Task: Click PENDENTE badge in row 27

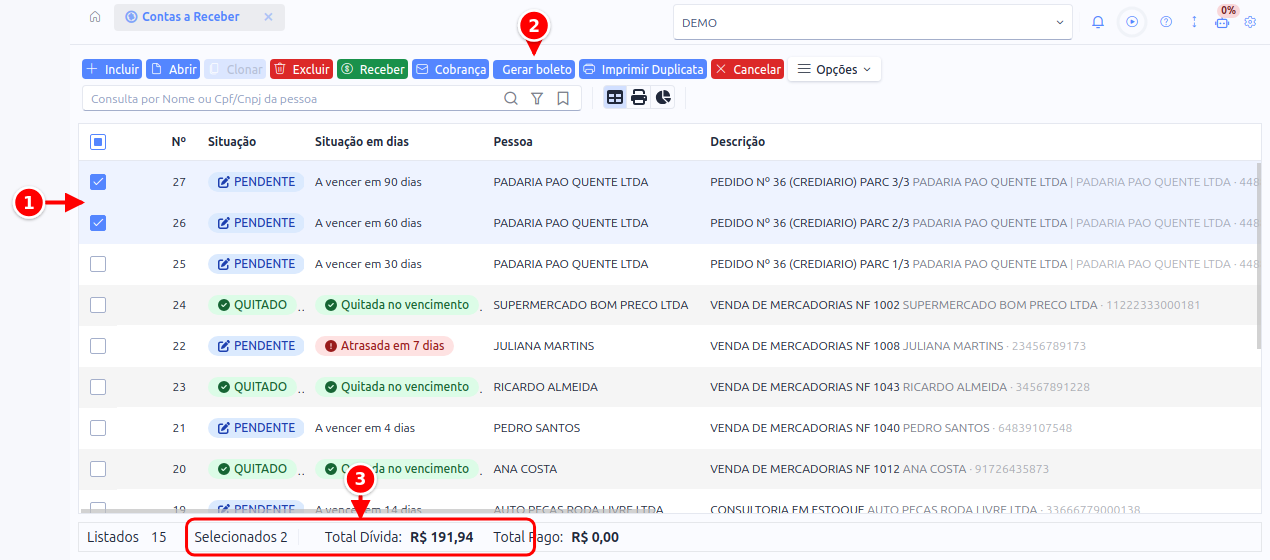Action: [256, 182]
